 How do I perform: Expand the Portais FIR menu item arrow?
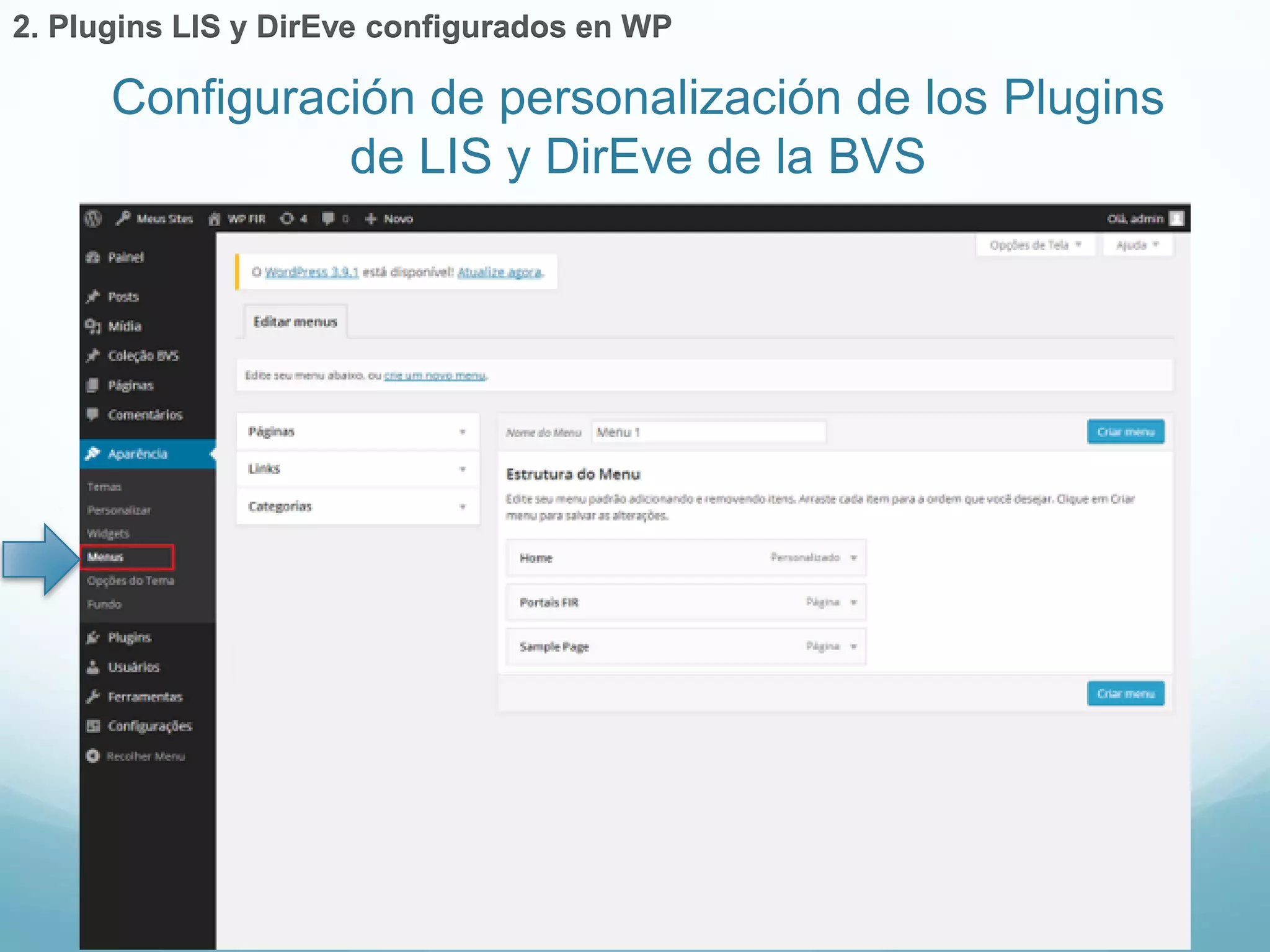point(854,602)
